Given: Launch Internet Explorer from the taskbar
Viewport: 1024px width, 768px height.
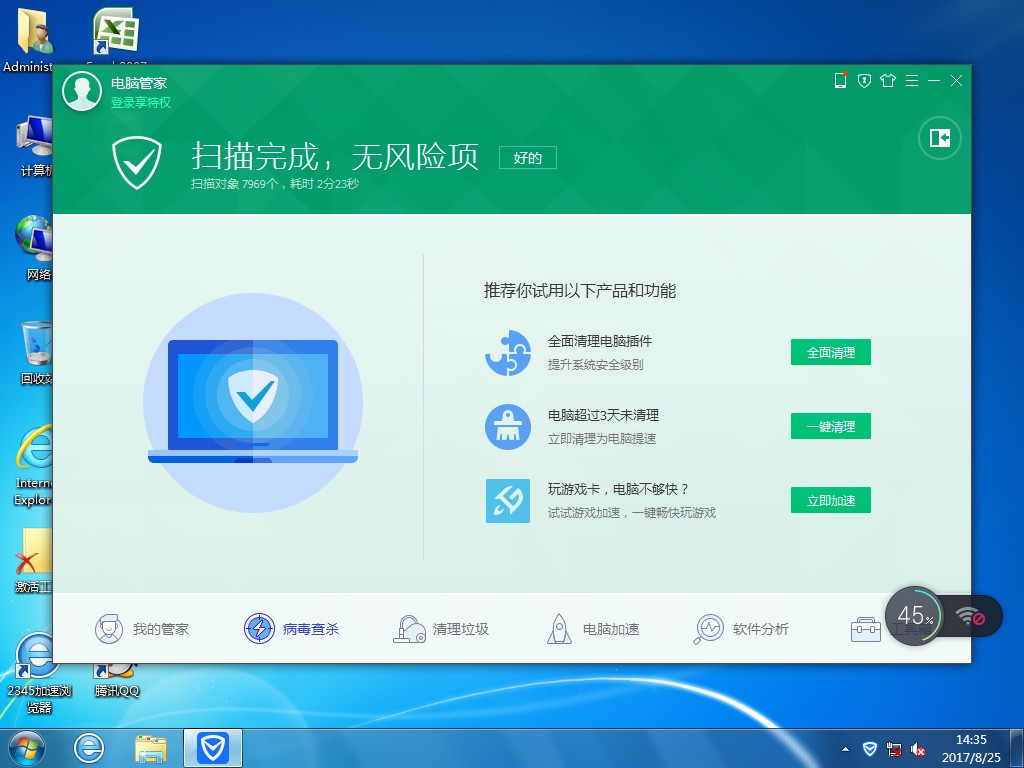Looking at the screenshot, I should click(x=89, y=748).
